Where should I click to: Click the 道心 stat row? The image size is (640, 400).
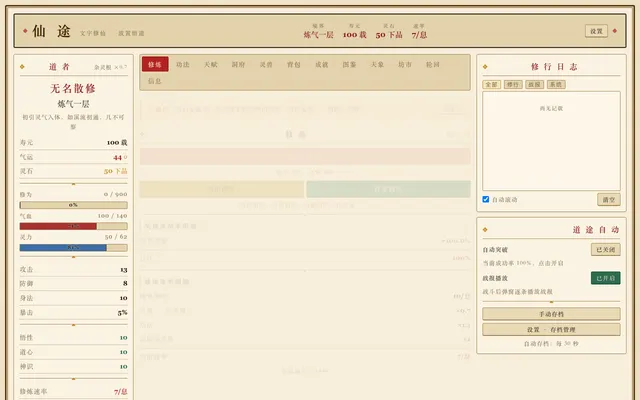coord(73,352)
